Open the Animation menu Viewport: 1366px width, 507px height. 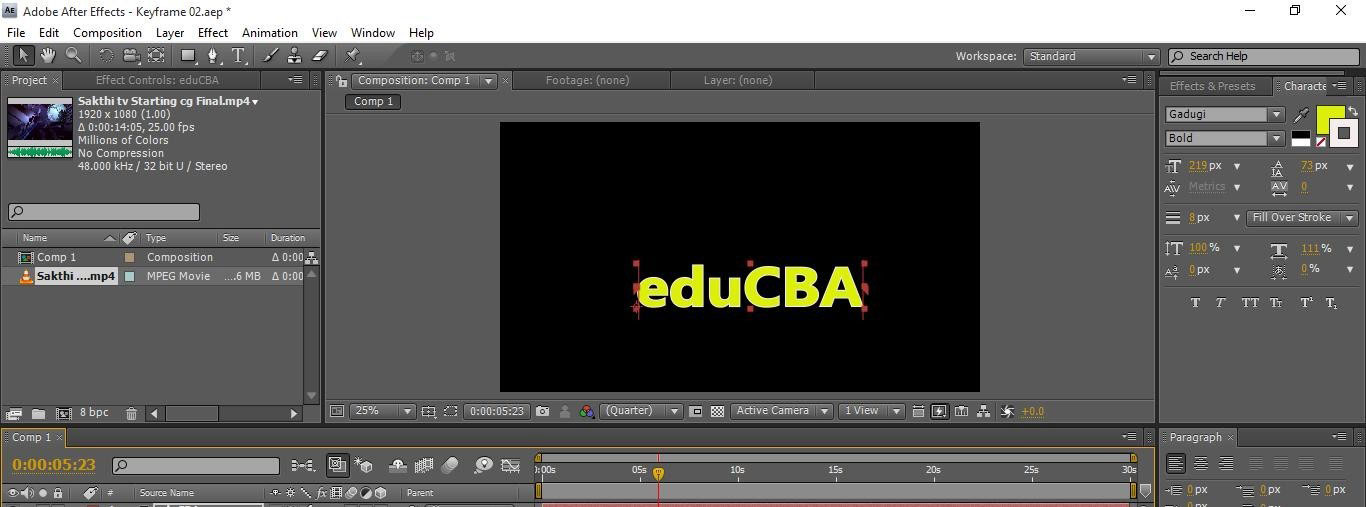pos(270,33)
